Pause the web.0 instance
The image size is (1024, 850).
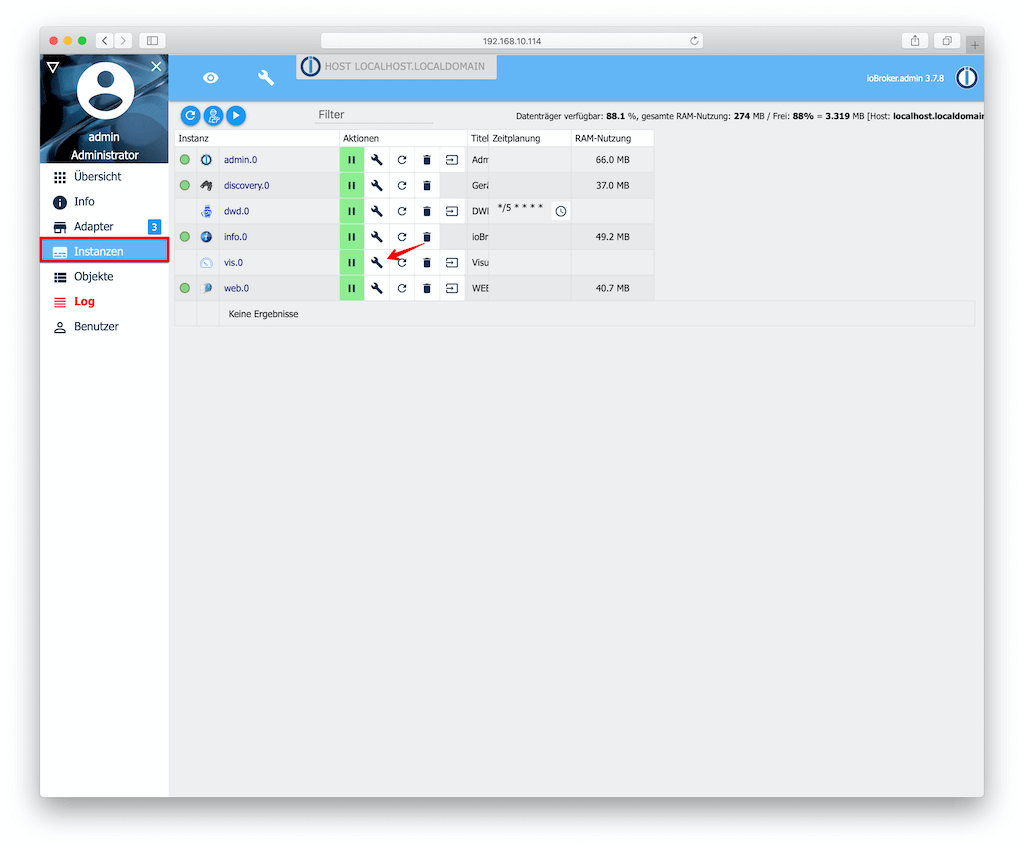click(351, 288)
